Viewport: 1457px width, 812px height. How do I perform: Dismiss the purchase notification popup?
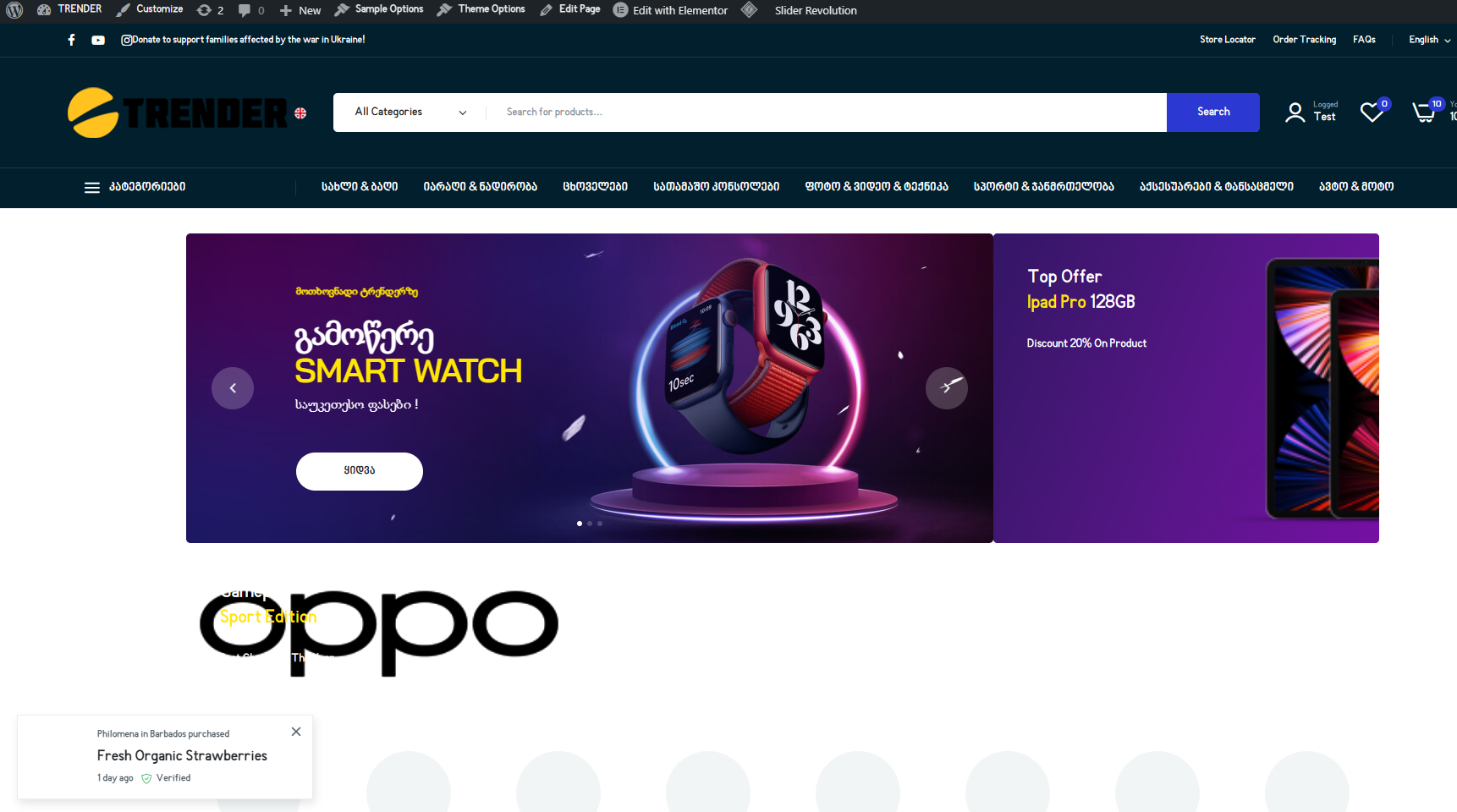[x=296, y=732]
